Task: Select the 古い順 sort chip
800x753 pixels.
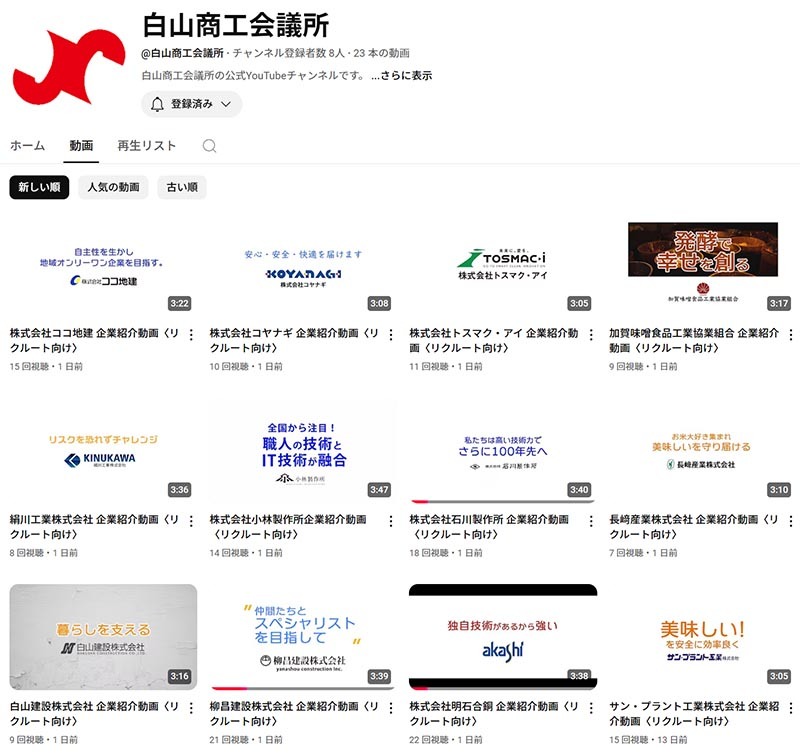Action: click(x=182, y=187)
